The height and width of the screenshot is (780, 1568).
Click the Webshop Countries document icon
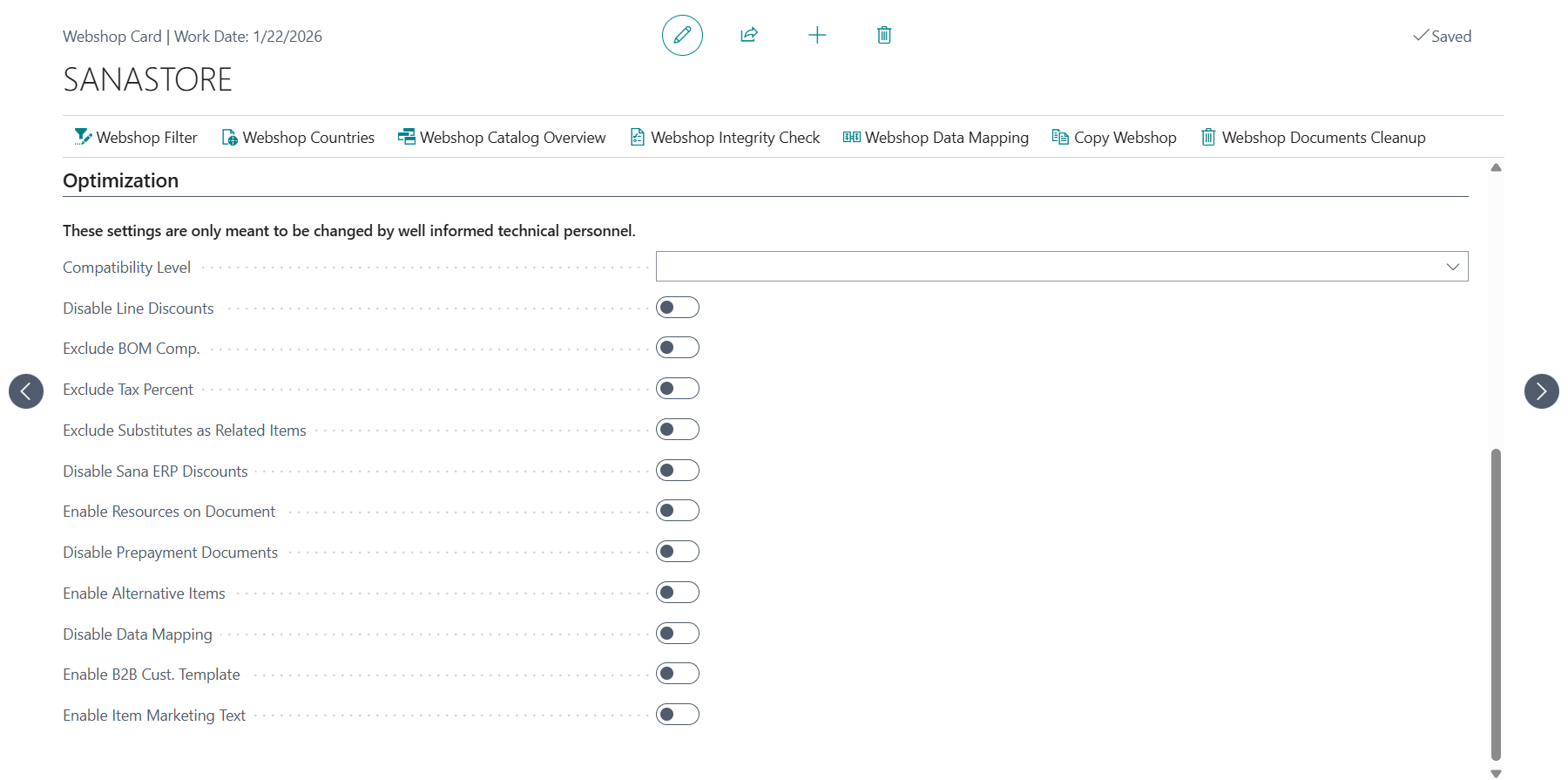click(x=230, y=137)
